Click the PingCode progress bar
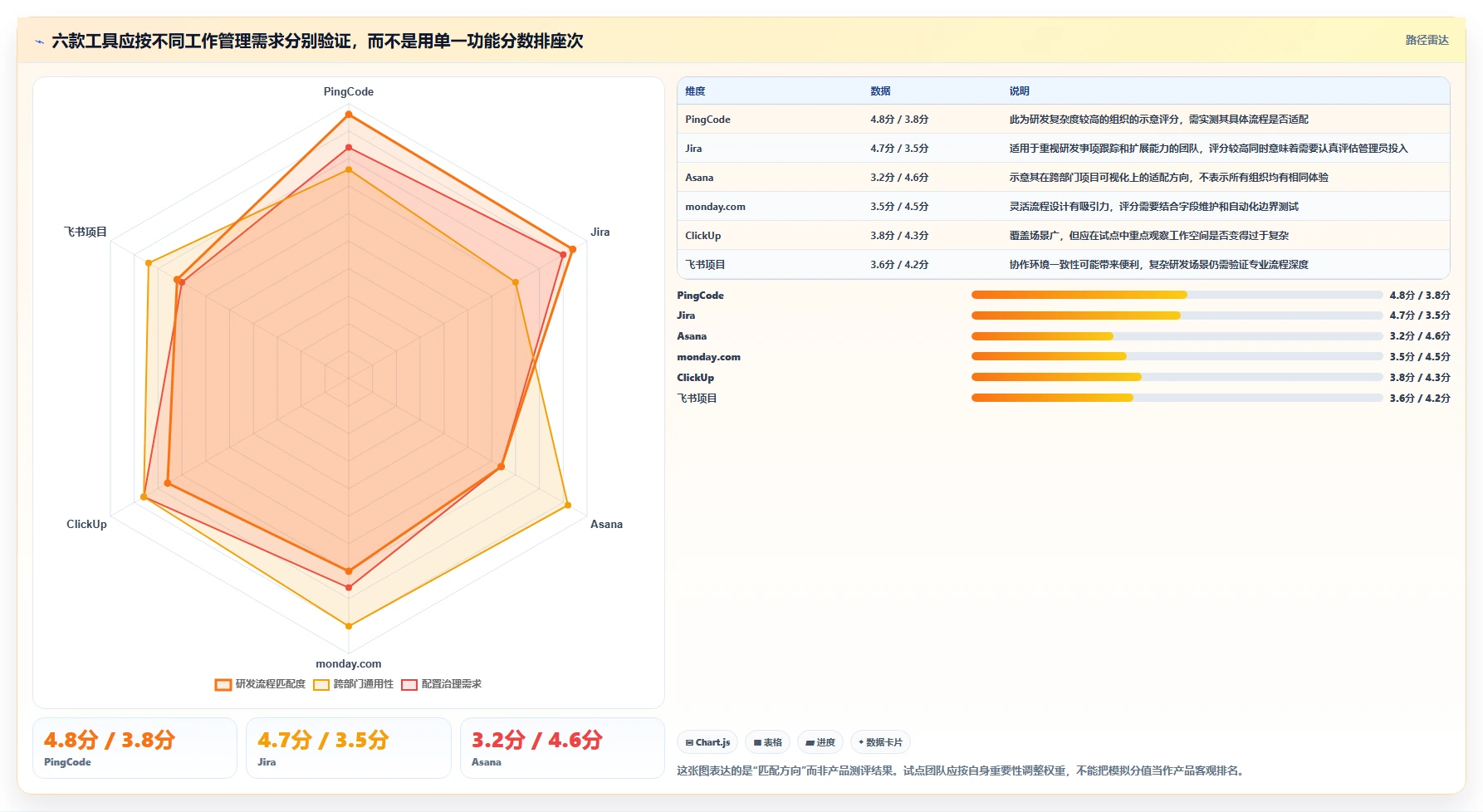Viewport: 1483px width, 812px height. pyautogui.click(x=1177, y=295)
